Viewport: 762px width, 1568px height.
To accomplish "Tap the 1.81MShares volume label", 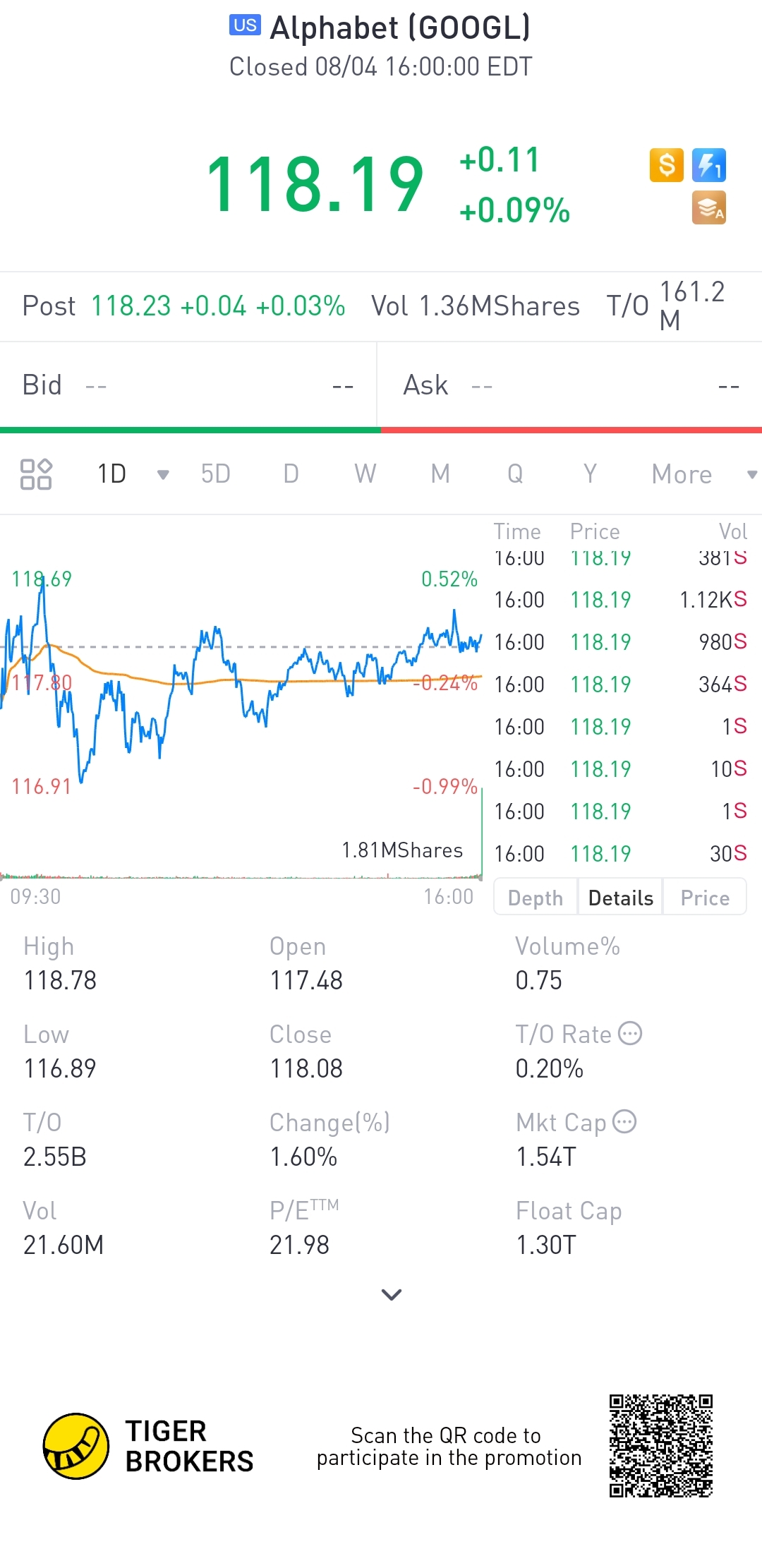I will click(402, 850).
